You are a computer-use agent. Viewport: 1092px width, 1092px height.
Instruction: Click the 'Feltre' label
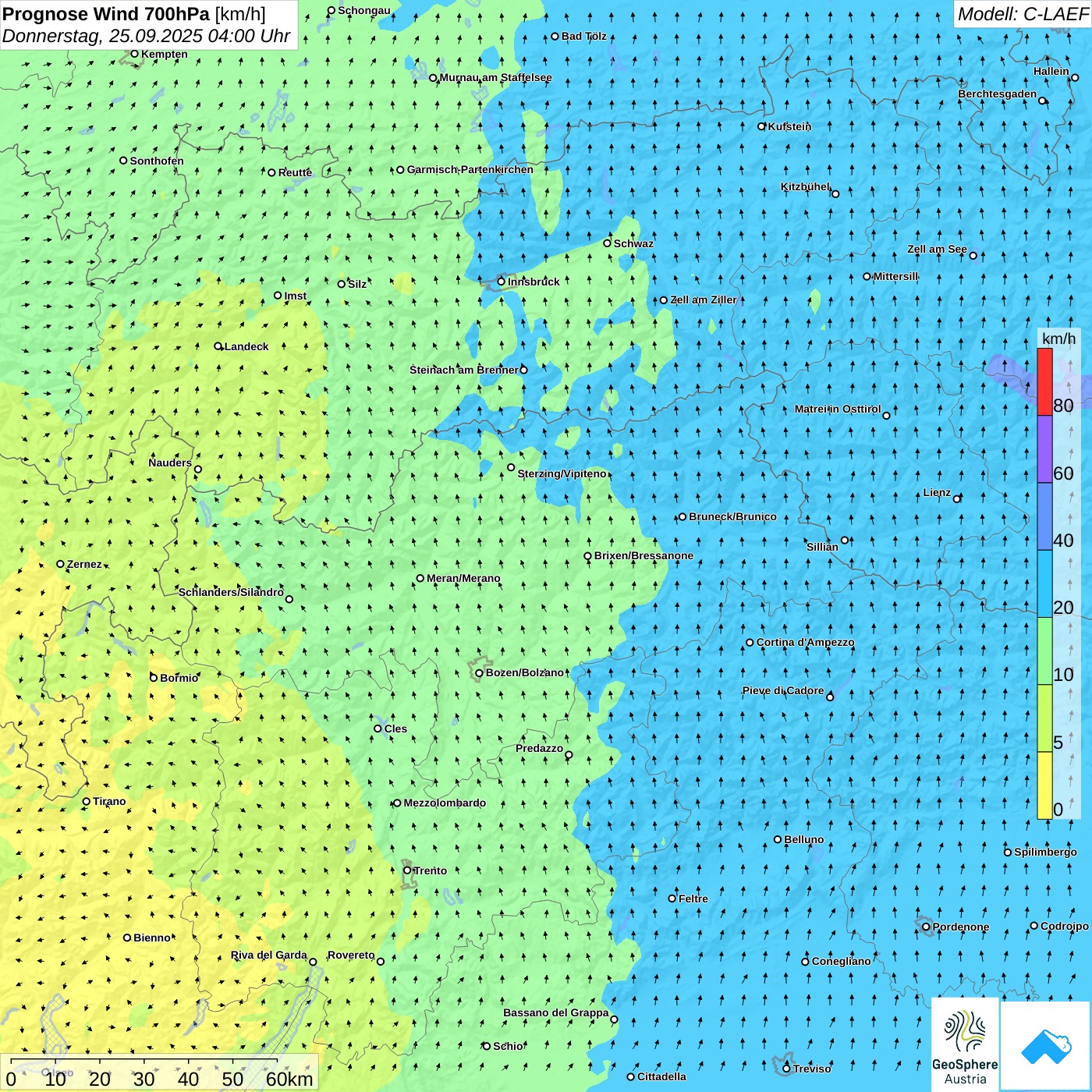point(693,899)
